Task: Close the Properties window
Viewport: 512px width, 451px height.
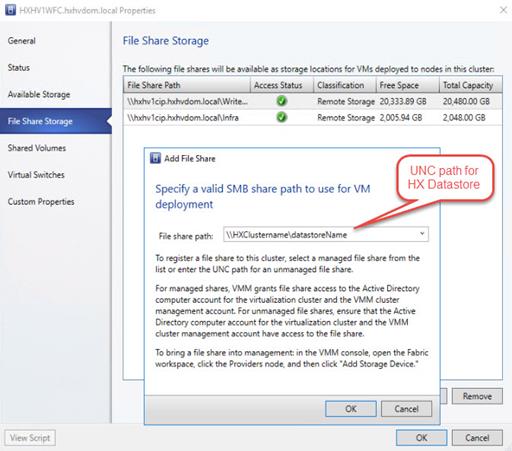Action: (x=503, y=10)
